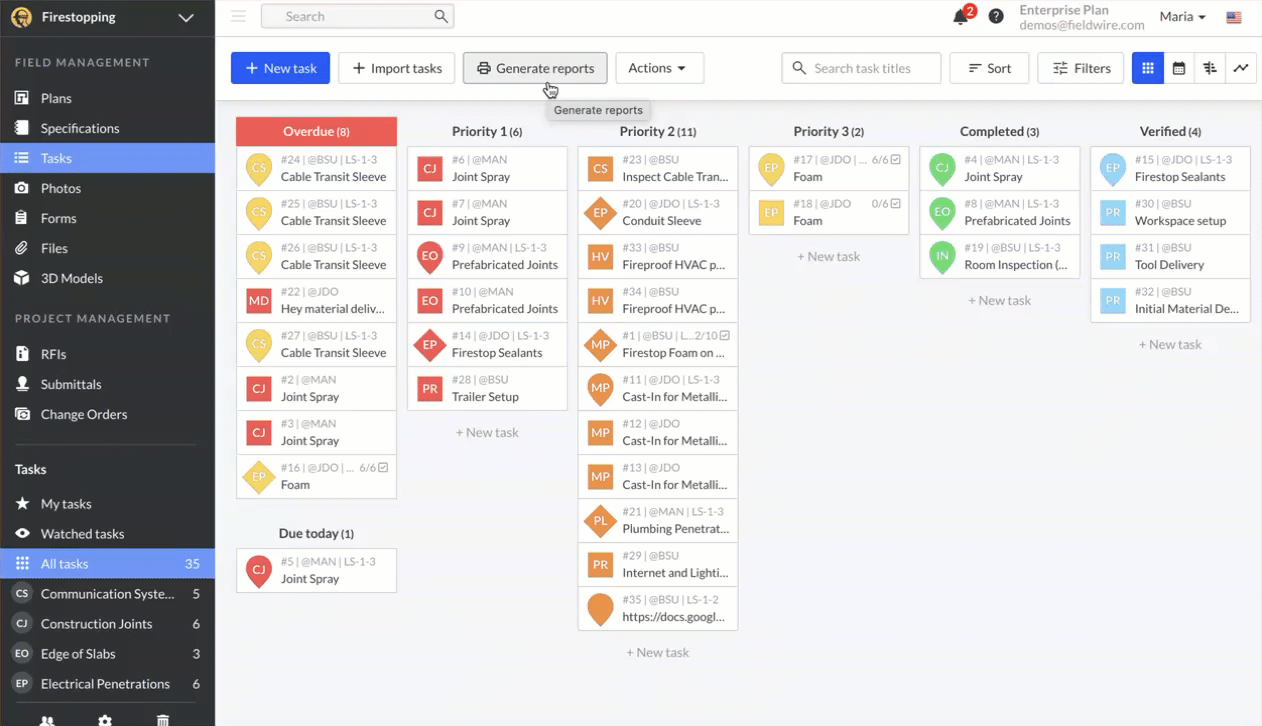Select the kanban grid view icon
The height and width of the screenshot is (726, 1262).
coord(1148,68)
